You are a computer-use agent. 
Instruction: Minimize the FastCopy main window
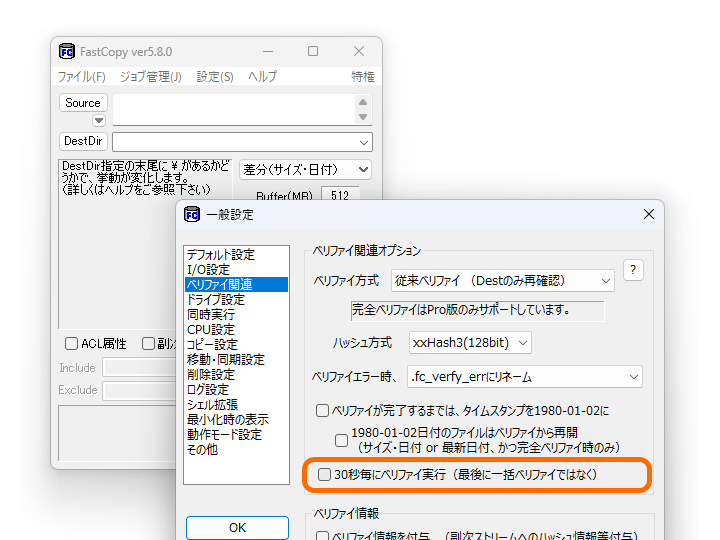click(x=268, y=51)
